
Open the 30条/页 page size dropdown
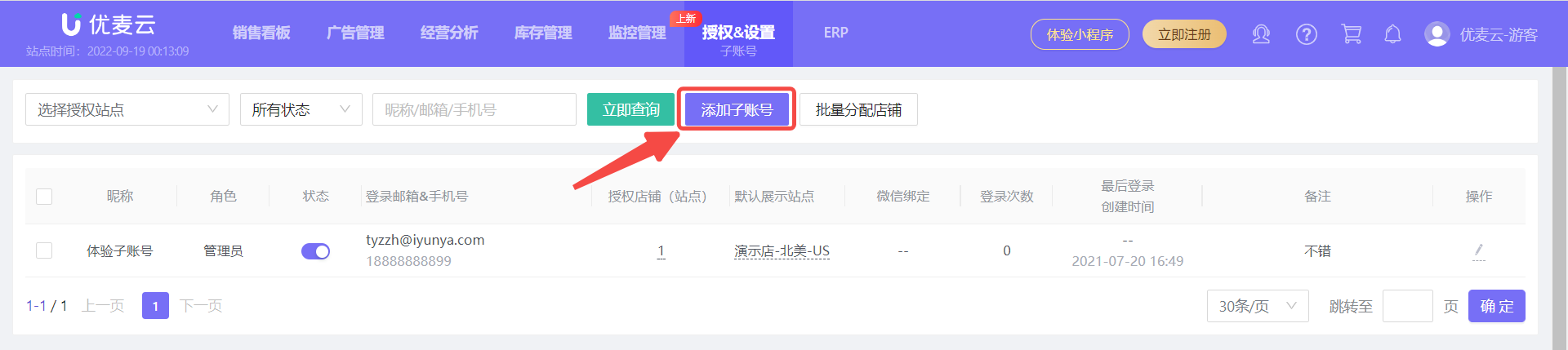click(1258, 306)
